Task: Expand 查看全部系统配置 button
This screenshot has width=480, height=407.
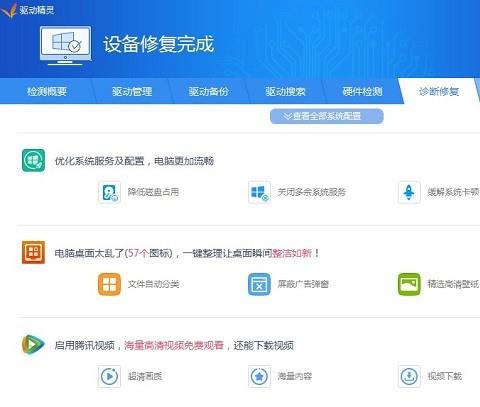Action: coord(327,116)
